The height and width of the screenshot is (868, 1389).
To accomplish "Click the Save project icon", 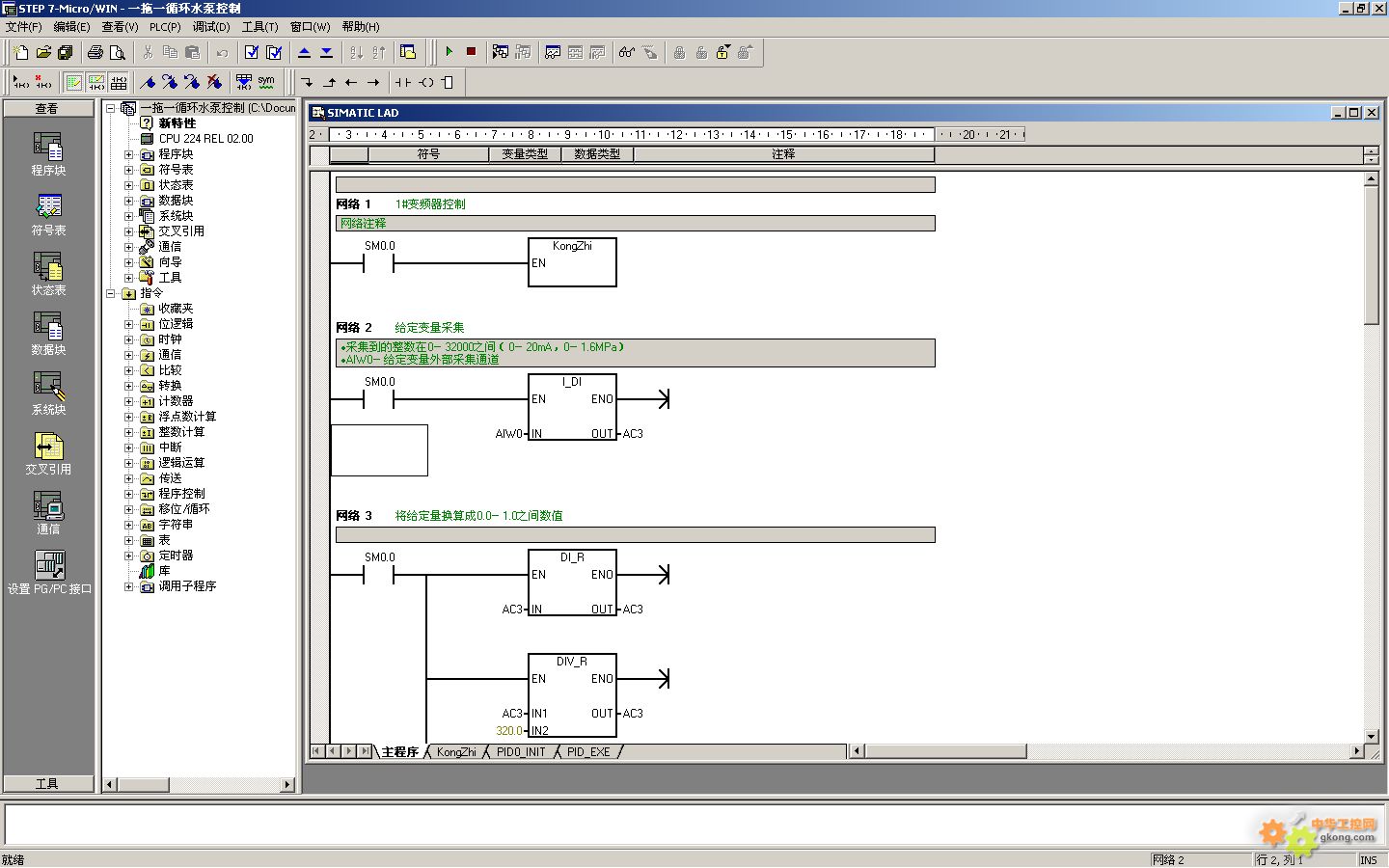I will pos(66,52).
